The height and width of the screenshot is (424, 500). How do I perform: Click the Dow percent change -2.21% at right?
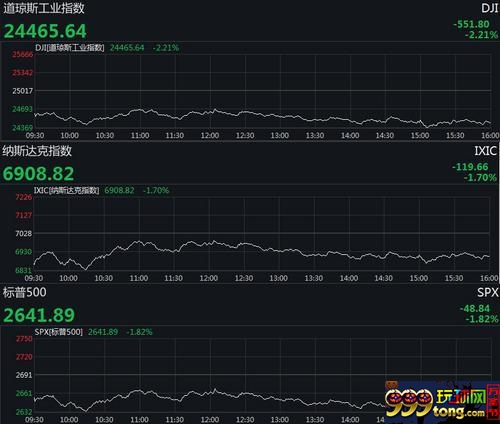(x=481, y=34)
